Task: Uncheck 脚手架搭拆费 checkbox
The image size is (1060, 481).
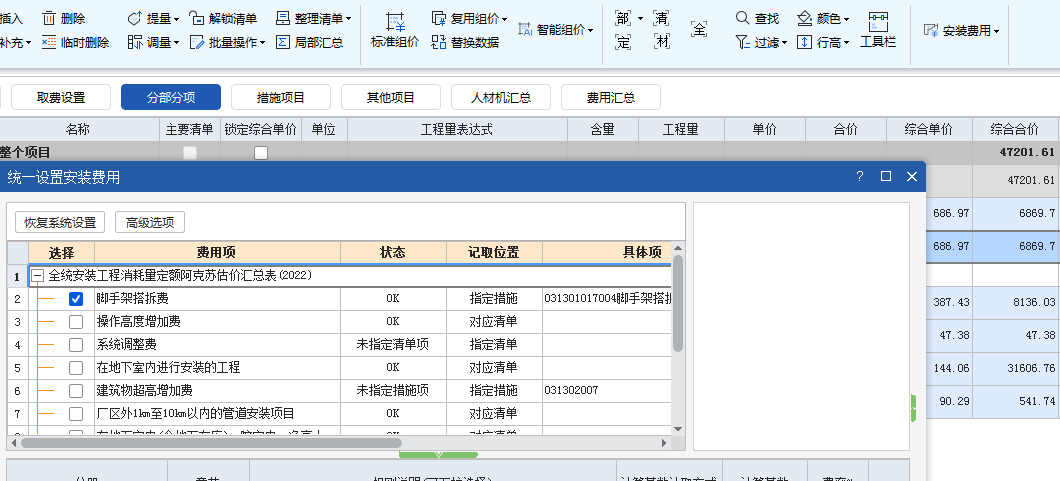Action: tap(76, 299)
